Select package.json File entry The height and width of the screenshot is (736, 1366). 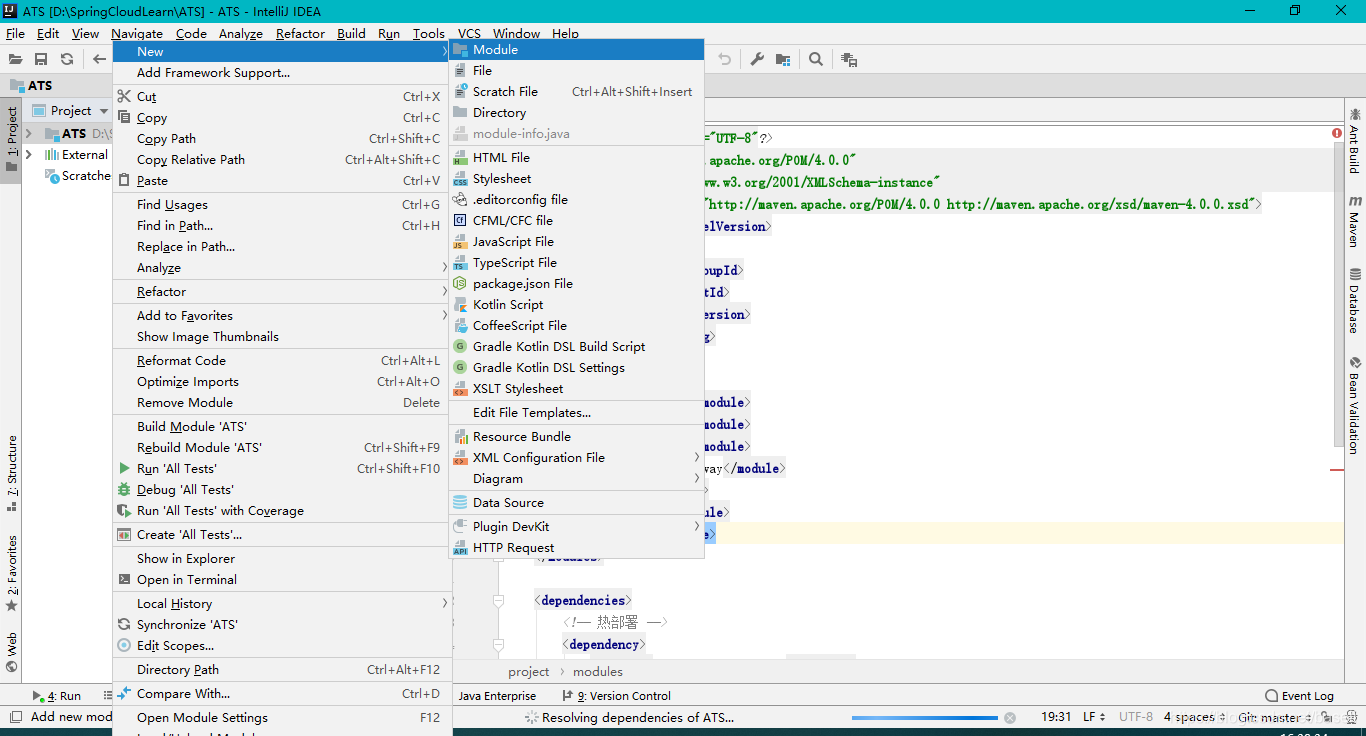[577, 283]
